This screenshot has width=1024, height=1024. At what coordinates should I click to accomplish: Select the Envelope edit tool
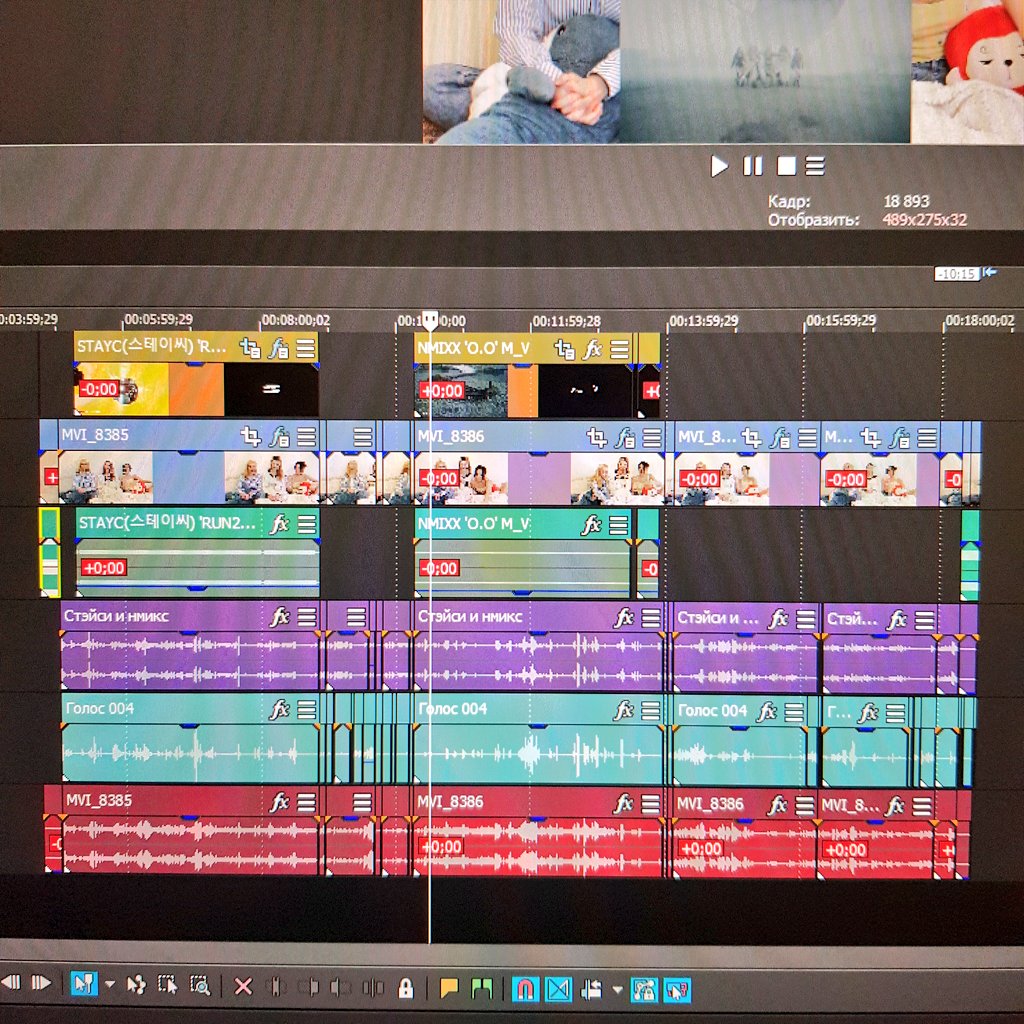click(136, 984)
